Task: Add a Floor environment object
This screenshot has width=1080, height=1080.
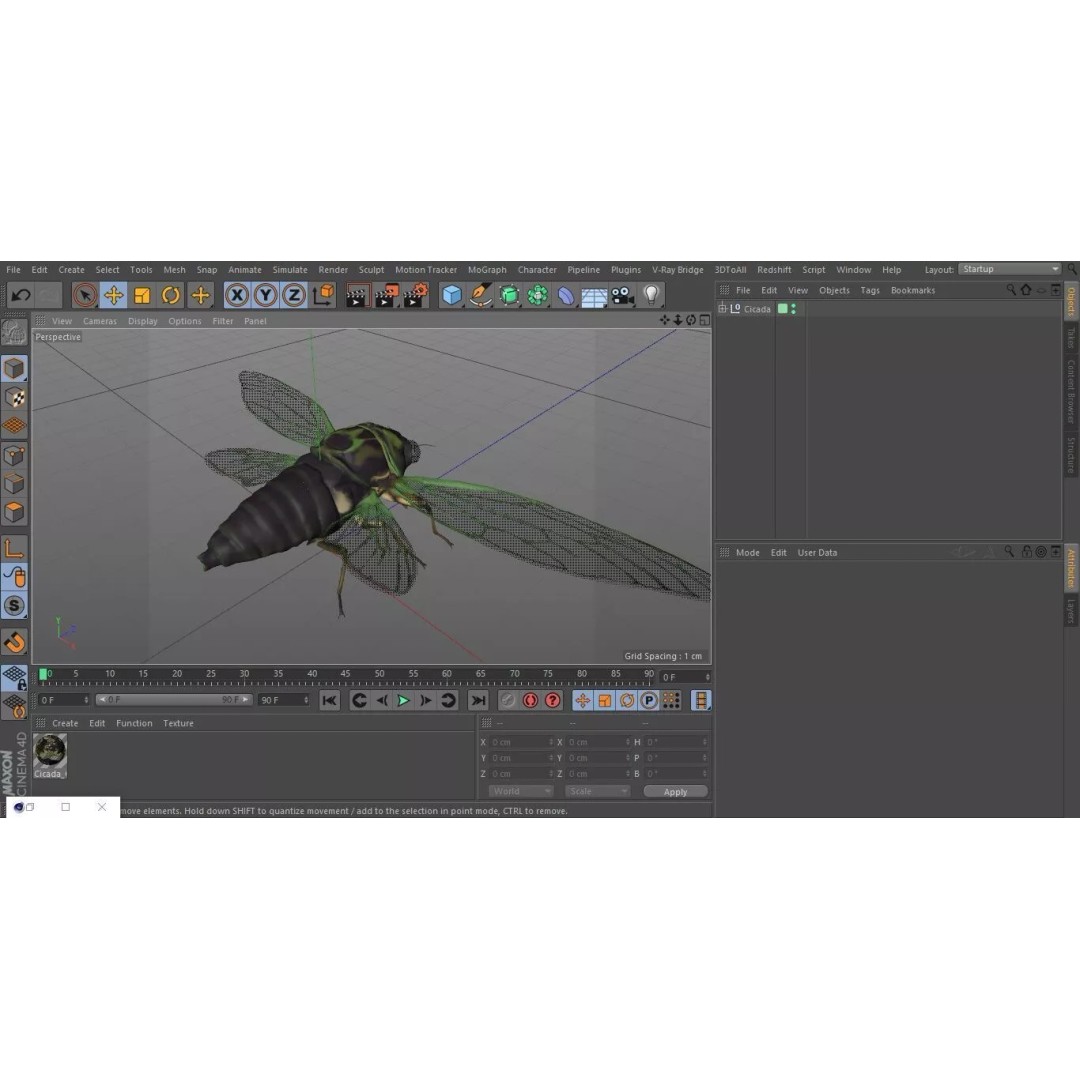Action: (x=594, y=297)
